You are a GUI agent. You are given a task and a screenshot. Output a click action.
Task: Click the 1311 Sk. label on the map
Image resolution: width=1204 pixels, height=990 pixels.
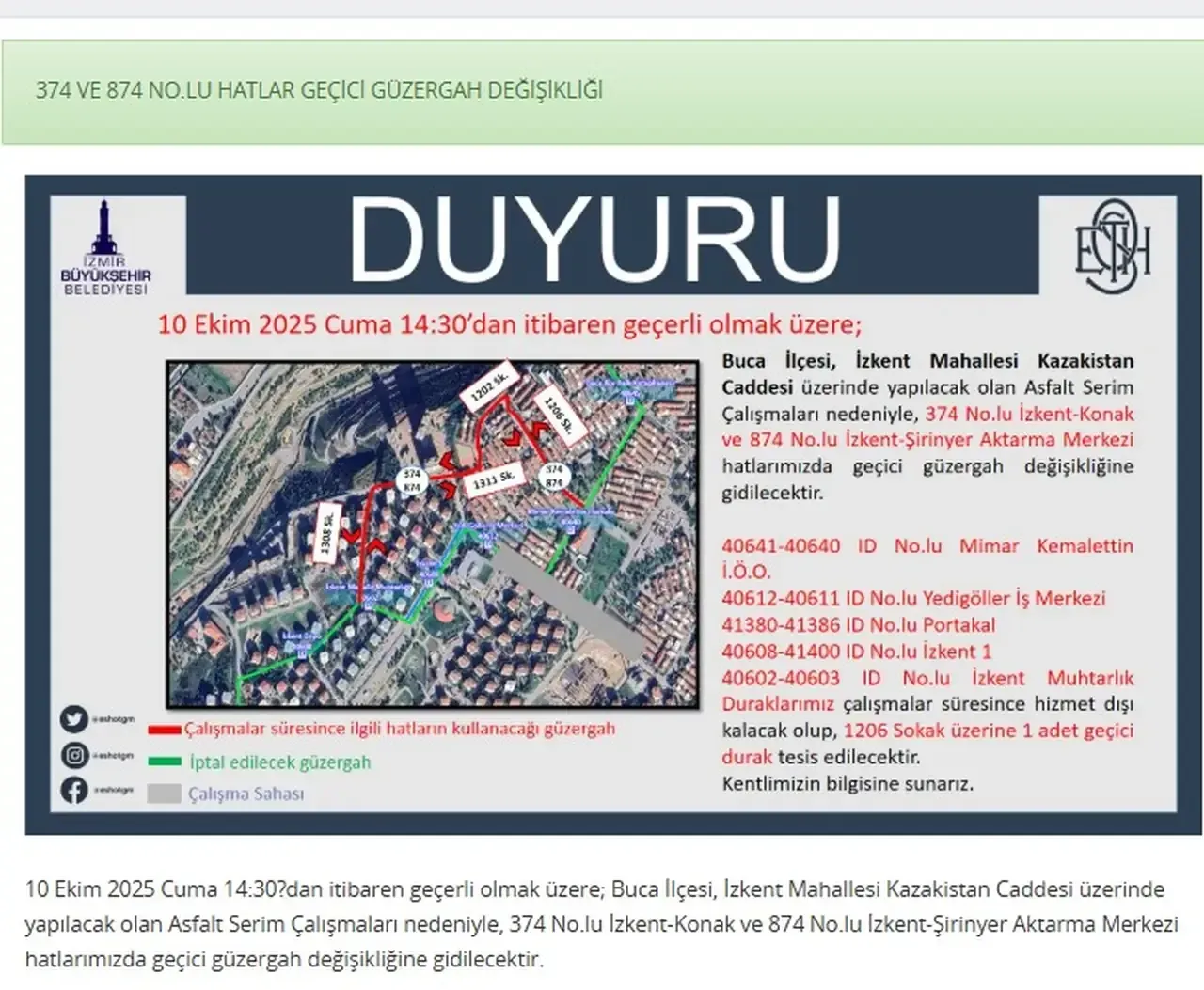tap(494, 481)
